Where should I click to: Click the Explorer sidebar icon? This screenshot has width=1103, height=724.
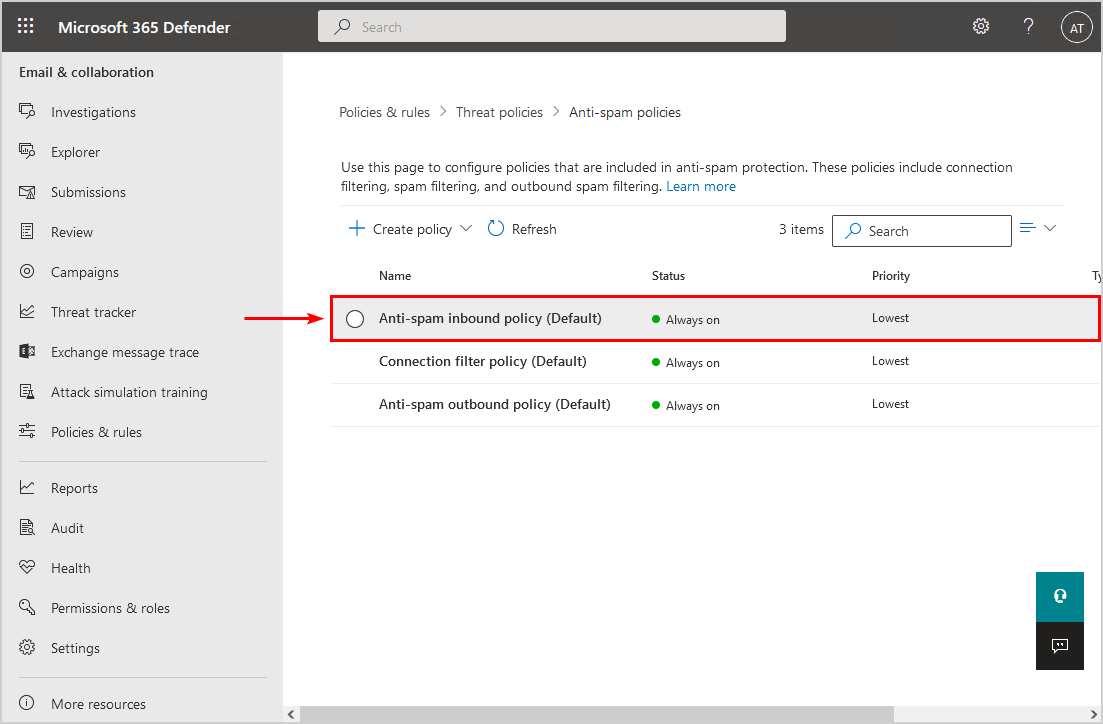(27, 151)
